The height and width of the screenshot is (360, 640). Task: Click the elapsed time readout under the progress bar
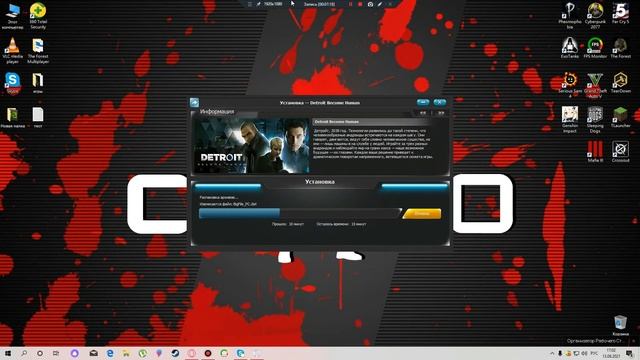click(288, 224)
